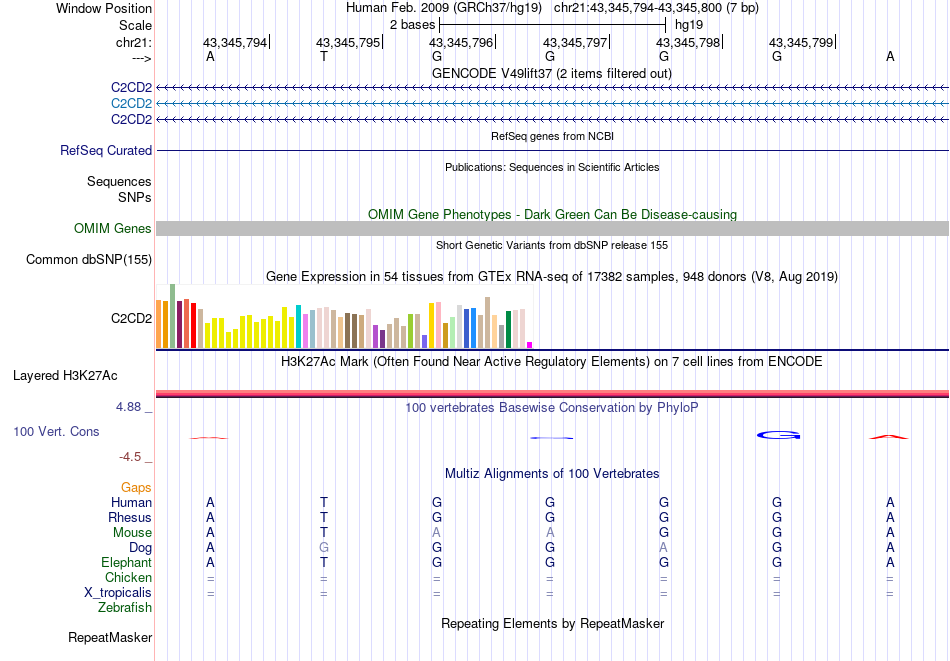The image size is (950, 661).
Task: Click position label 43,345,794 on the ruler
Action: [x=234, y=42]
